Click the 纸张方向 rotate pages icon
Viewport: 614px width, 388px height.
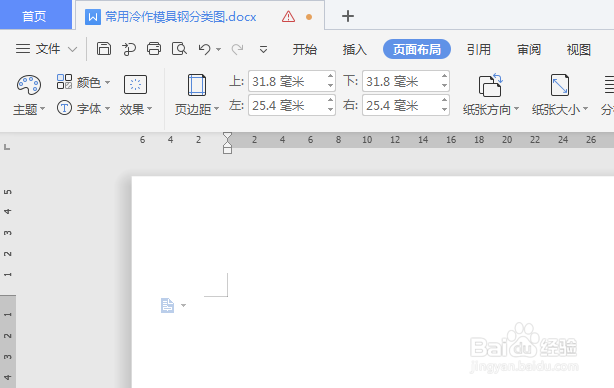click(x=490, y=85)
